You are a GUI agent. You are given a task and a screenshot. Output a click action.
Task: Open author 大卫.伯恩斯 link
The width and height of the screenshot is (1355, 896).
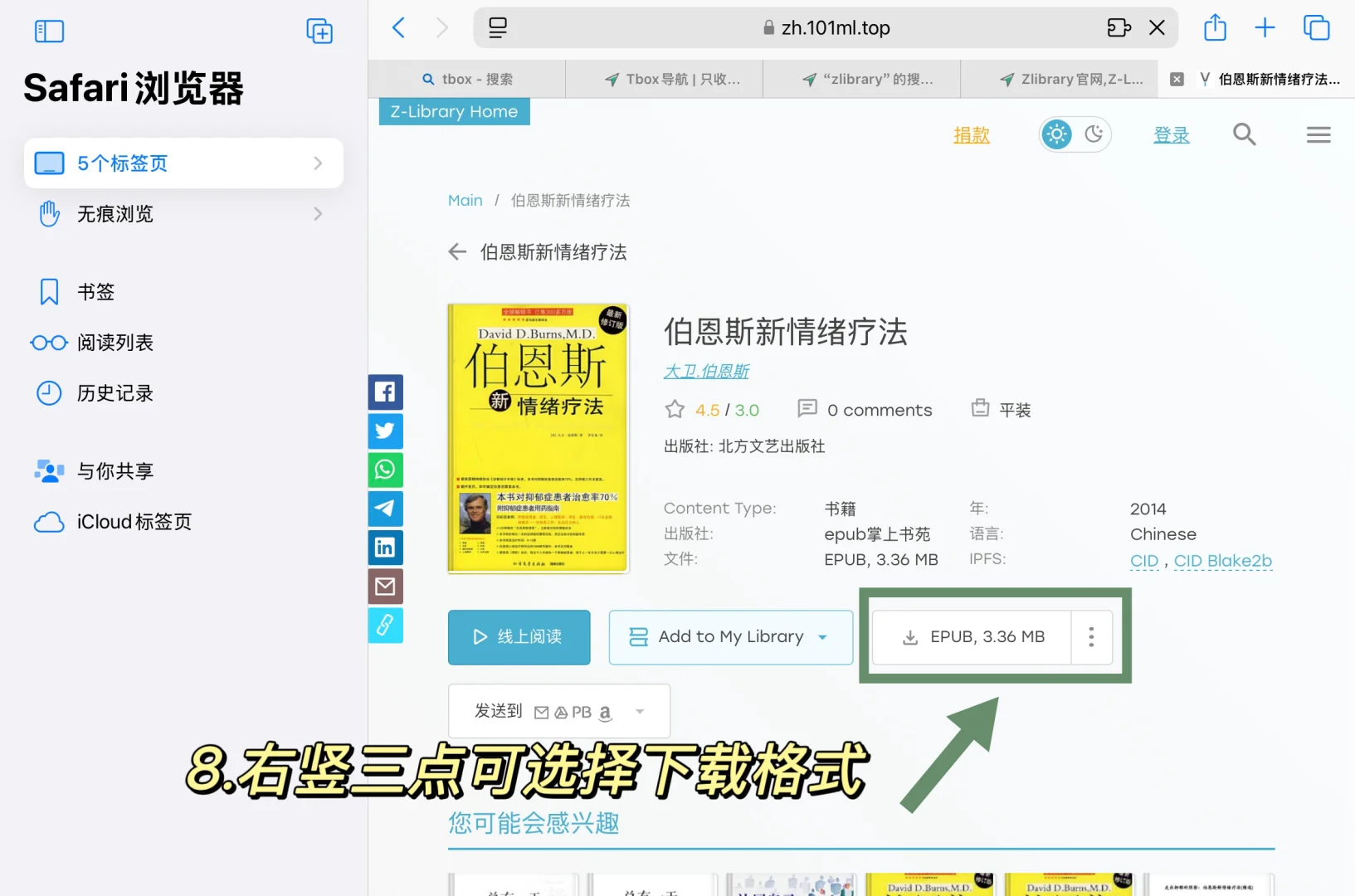tap(706, 372)
